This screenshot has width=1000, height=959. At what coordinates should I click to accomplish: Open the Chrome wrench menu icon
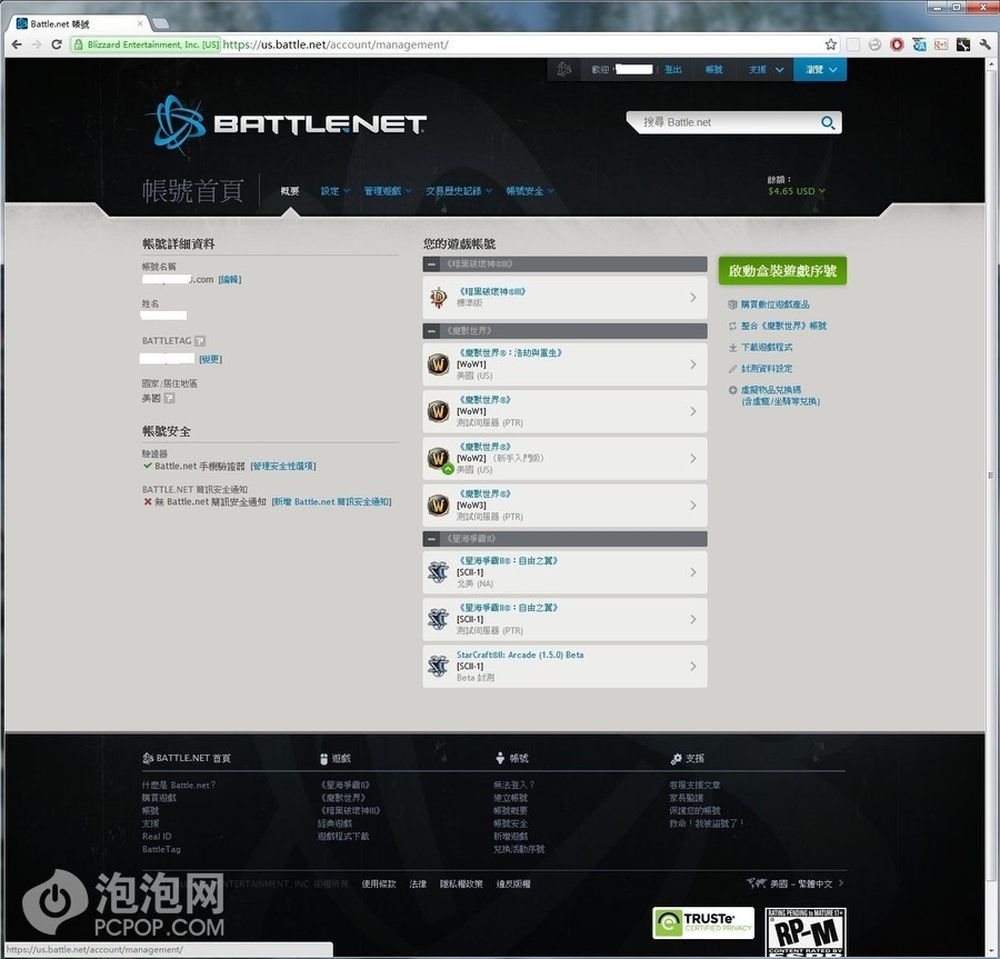(985, 45)
